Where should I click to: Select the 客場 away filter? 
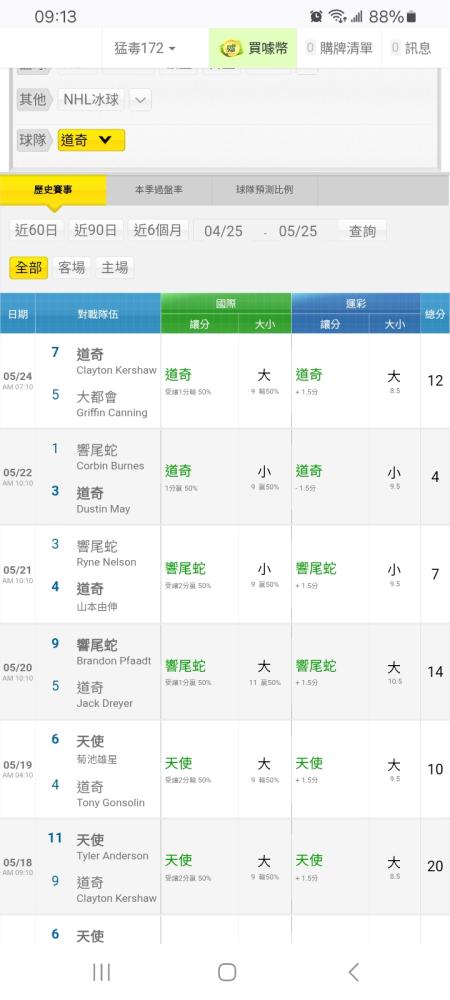tap(71, 268)
